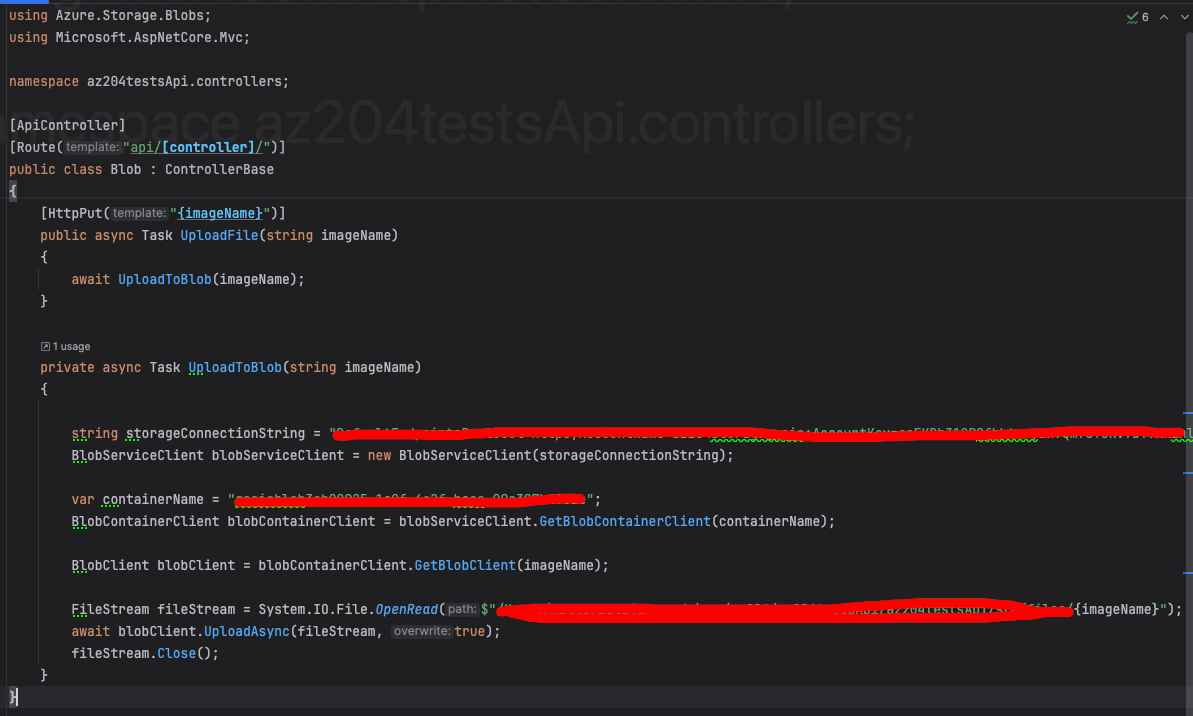
Task: Click the GetBlobContainerClient method call
Action: pos(625,521)
